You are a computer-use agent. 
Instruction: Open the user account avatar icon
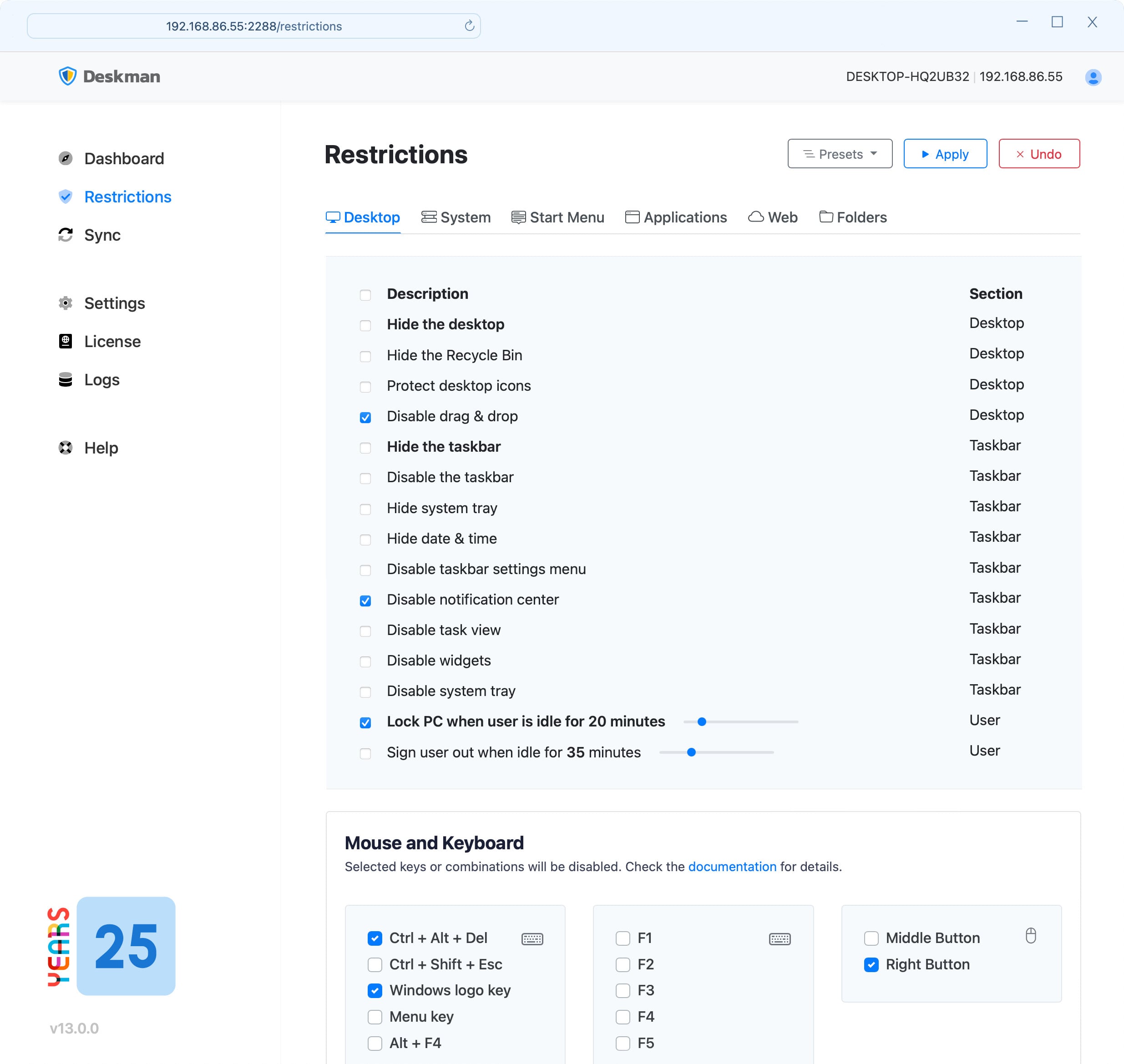(x=1093, y=77)
